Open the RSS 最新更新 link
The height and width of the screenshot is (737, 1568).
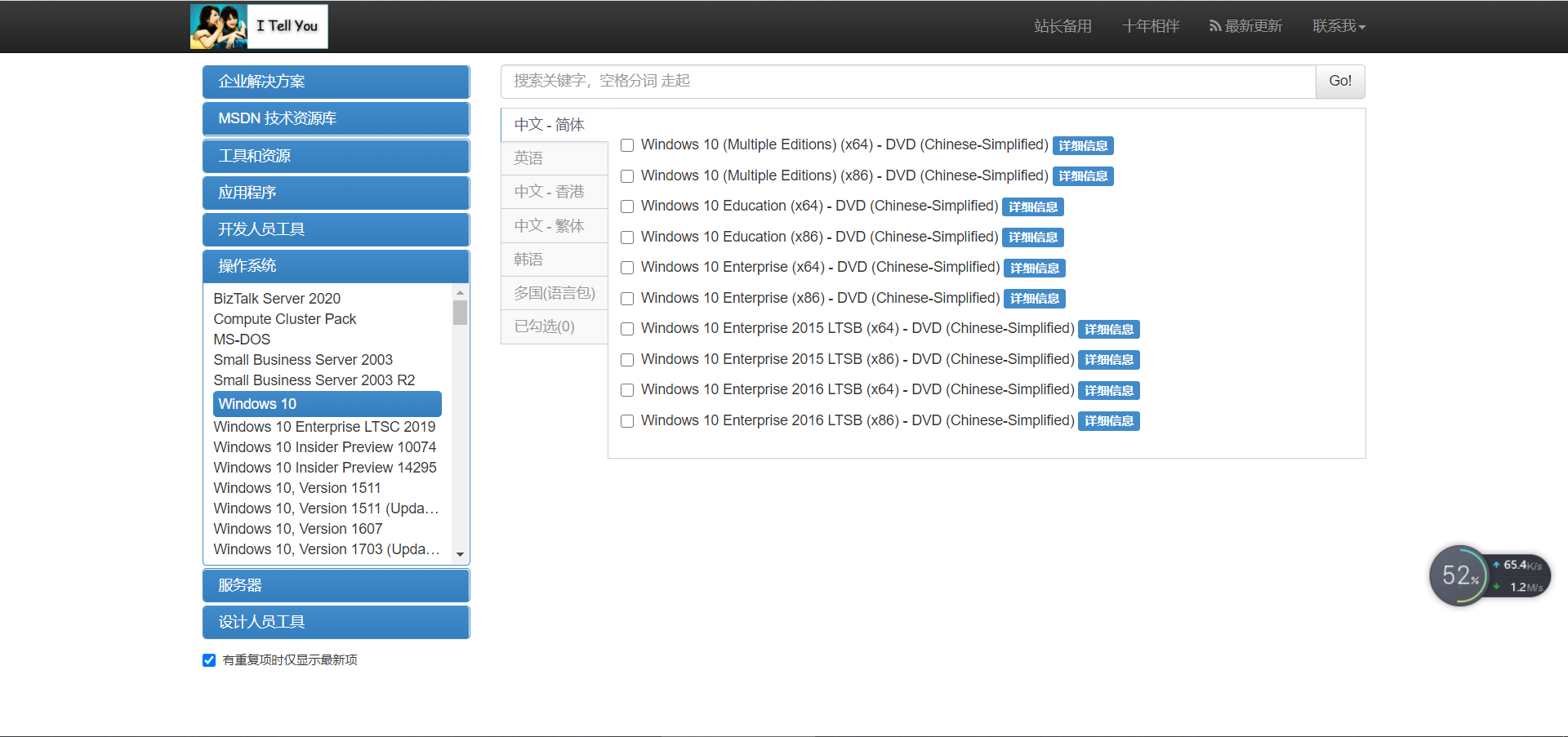[1245, 26]
